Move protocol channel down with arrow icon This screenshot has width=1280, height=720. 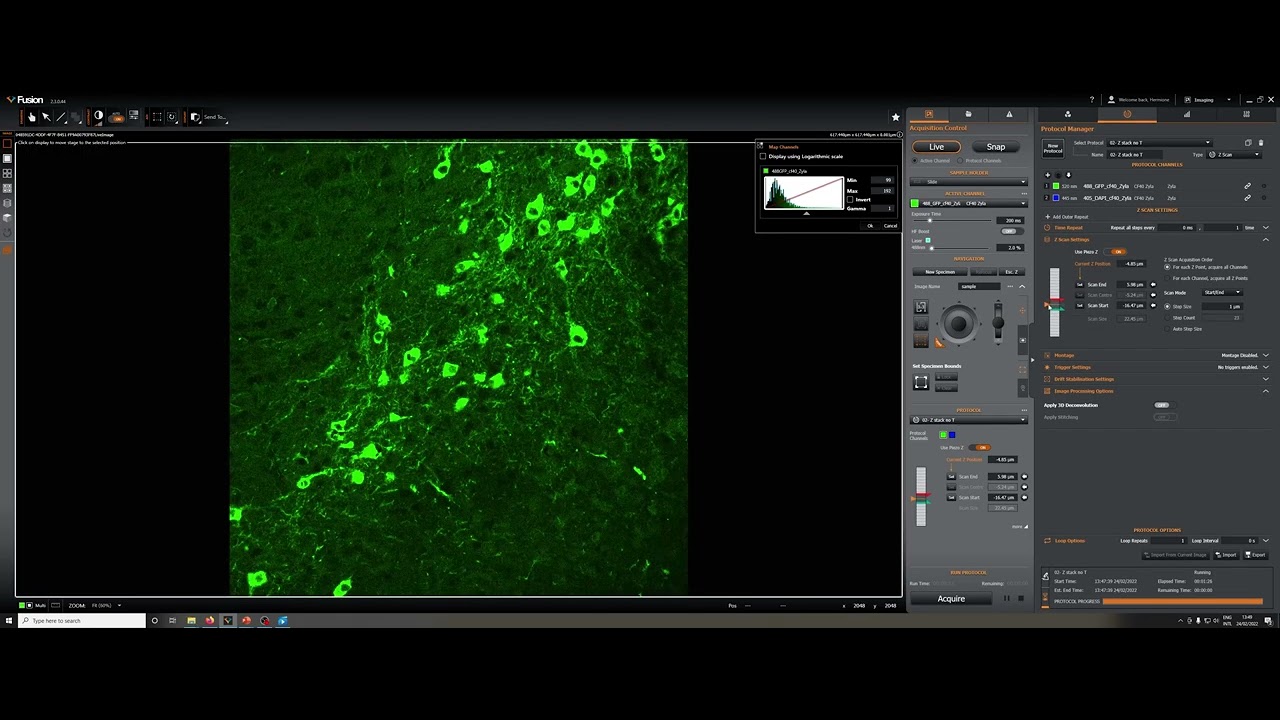[x=1068, y=175]
